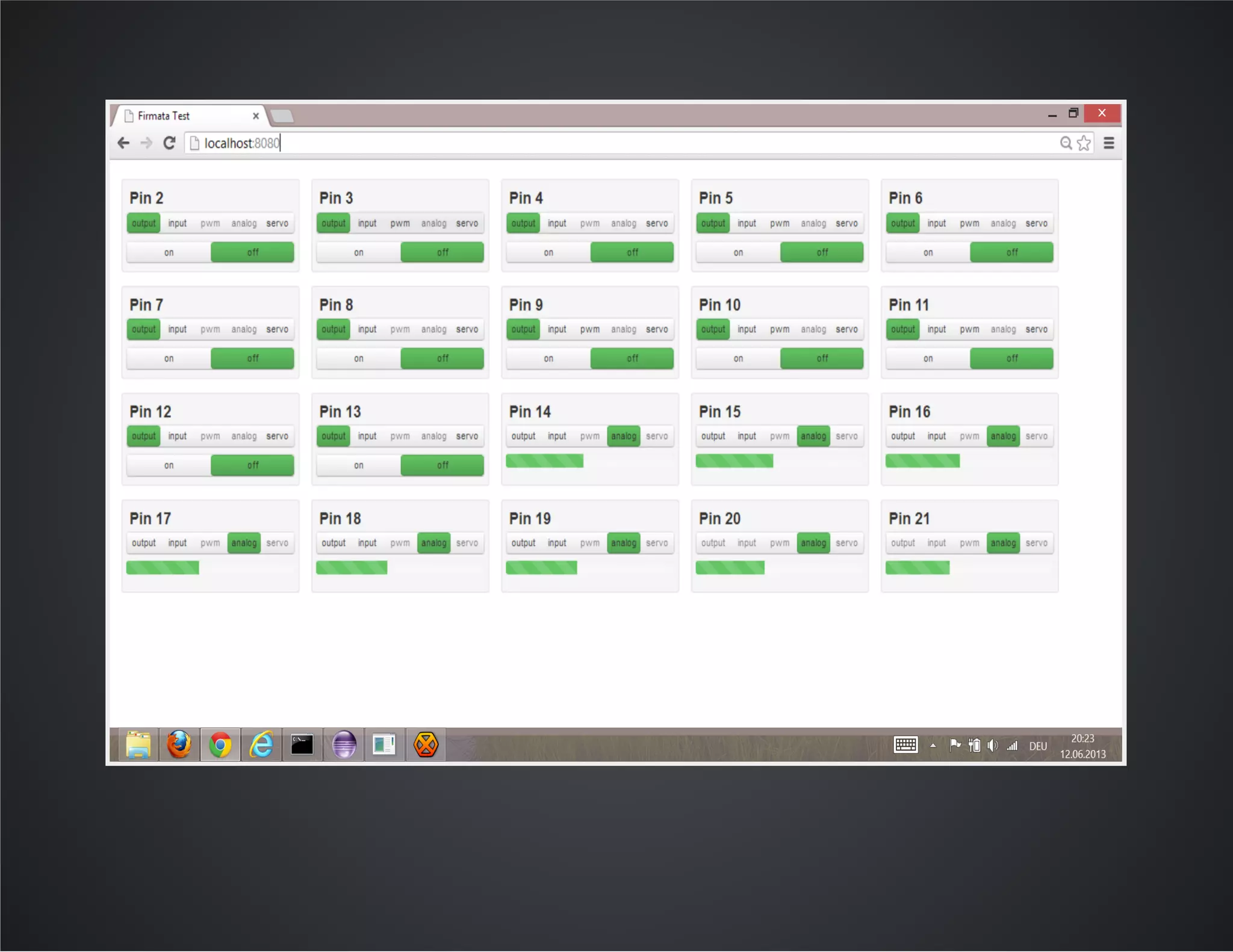This screenshot has height=952, width=1233.
Task: Open the DEU language selector
Action: click(x=1038, y=746)
